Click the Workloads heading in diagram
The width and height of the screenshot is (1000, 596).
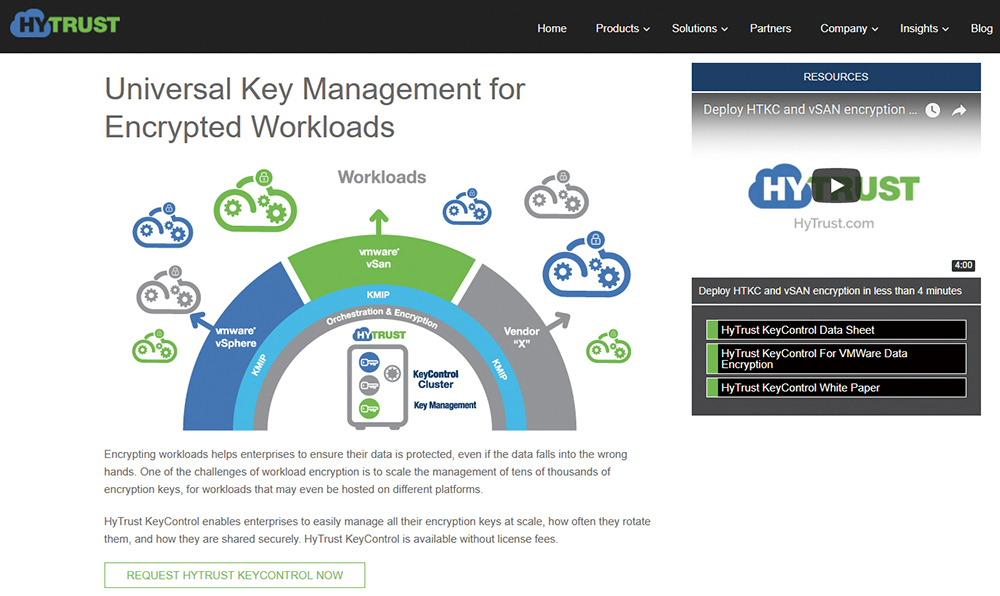[x=382, y=177]
